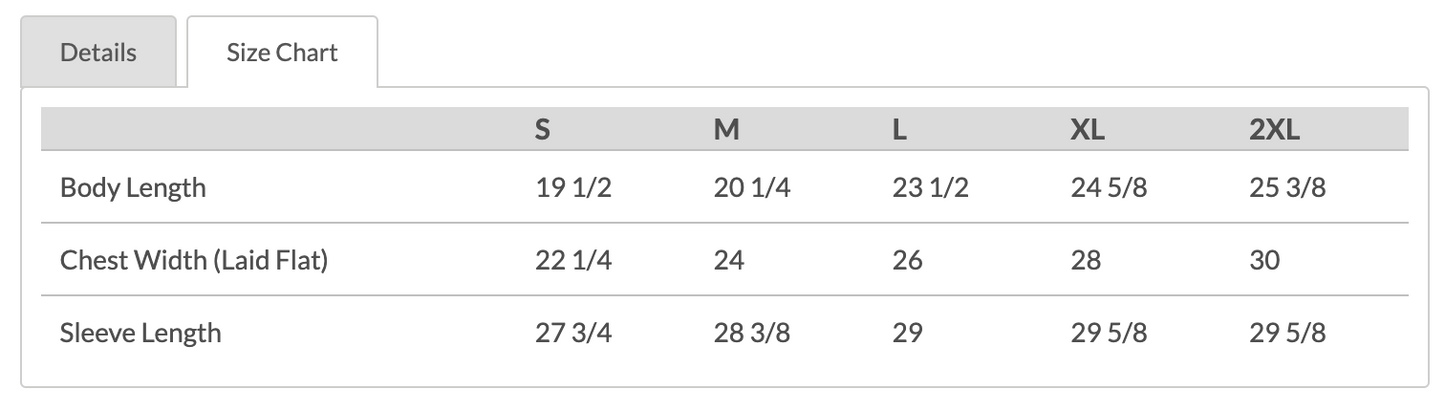Click the 24 5/8 body length cell
1445x411 pixels.
(x=1108, y=187)
